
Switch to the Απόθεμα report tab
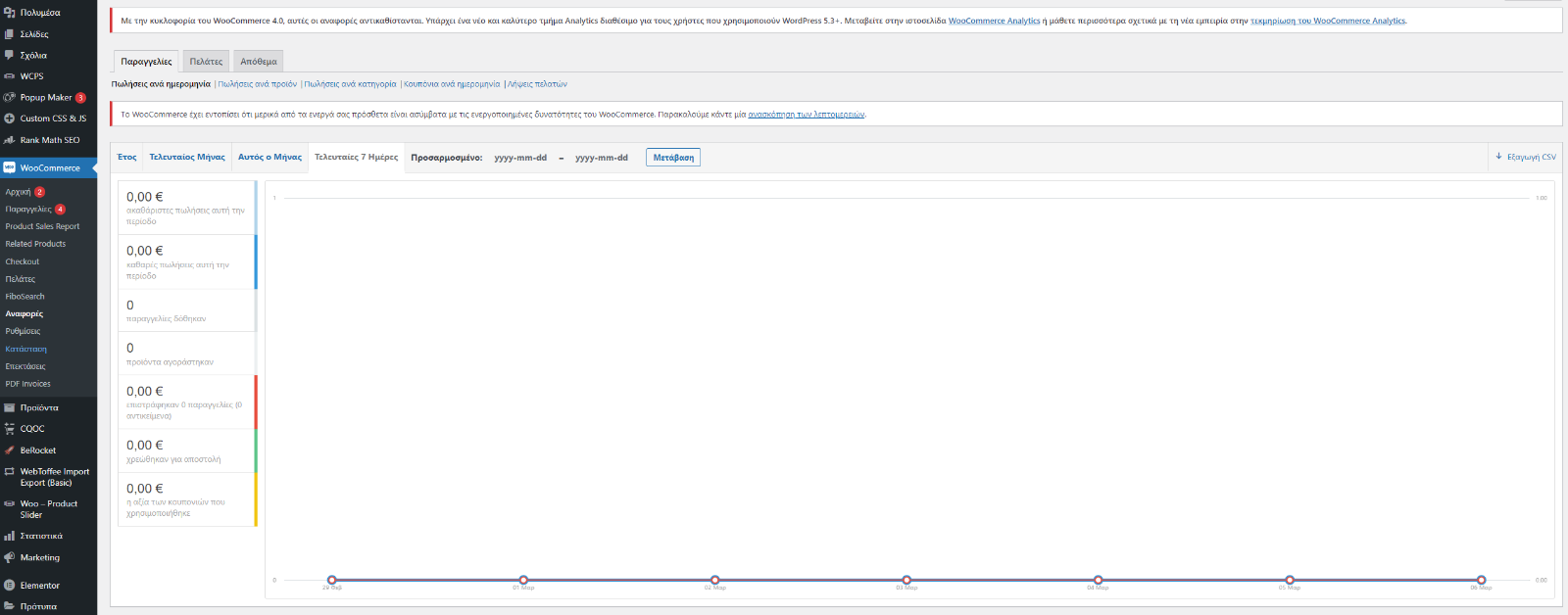259,61
